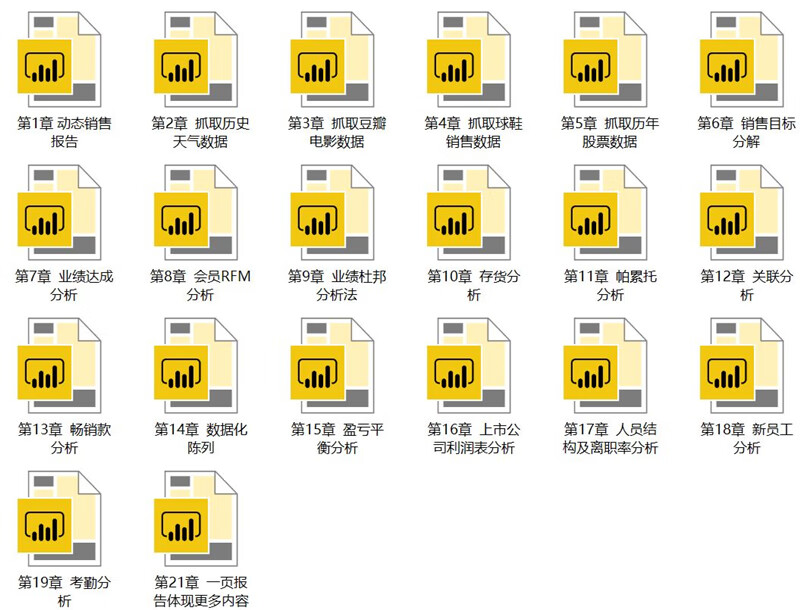This screenshot has height=610, width=800.
Task: Select the 第21章 一页报告体现更多内容 file icon
Action: click(x=196, y=518)
